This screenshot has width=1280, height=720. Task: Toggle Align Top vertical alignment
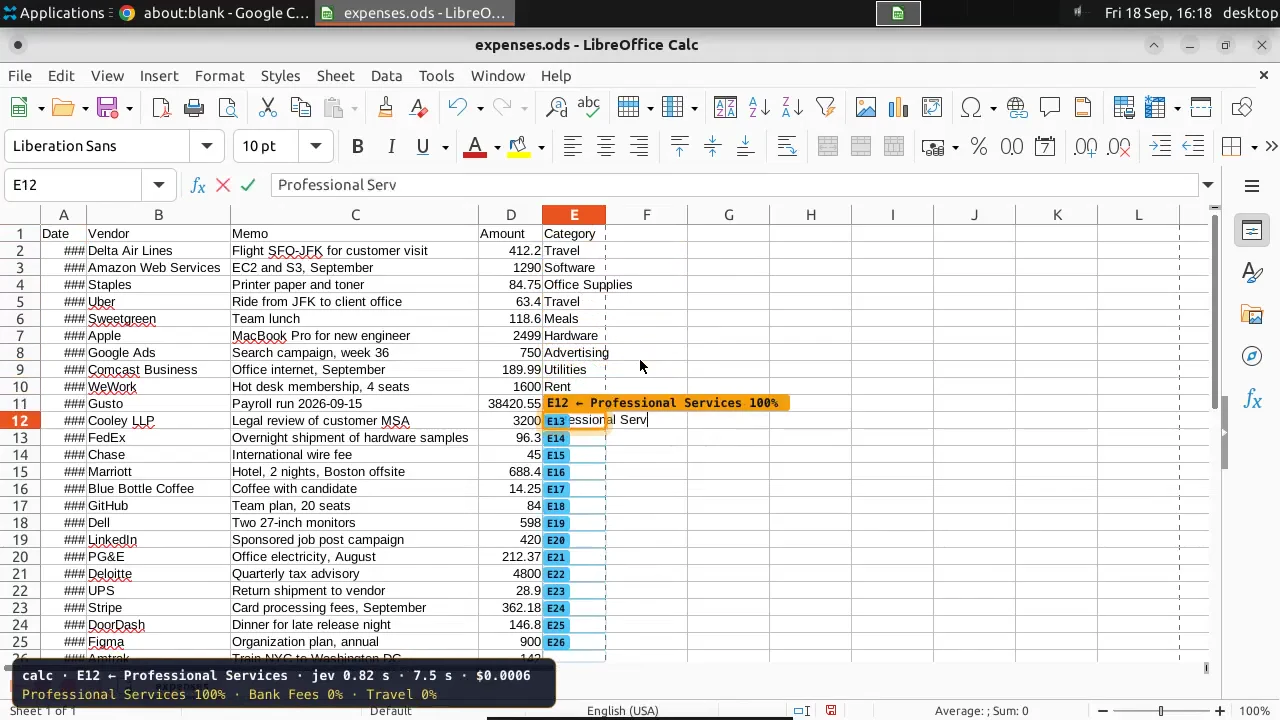[680, 147]
